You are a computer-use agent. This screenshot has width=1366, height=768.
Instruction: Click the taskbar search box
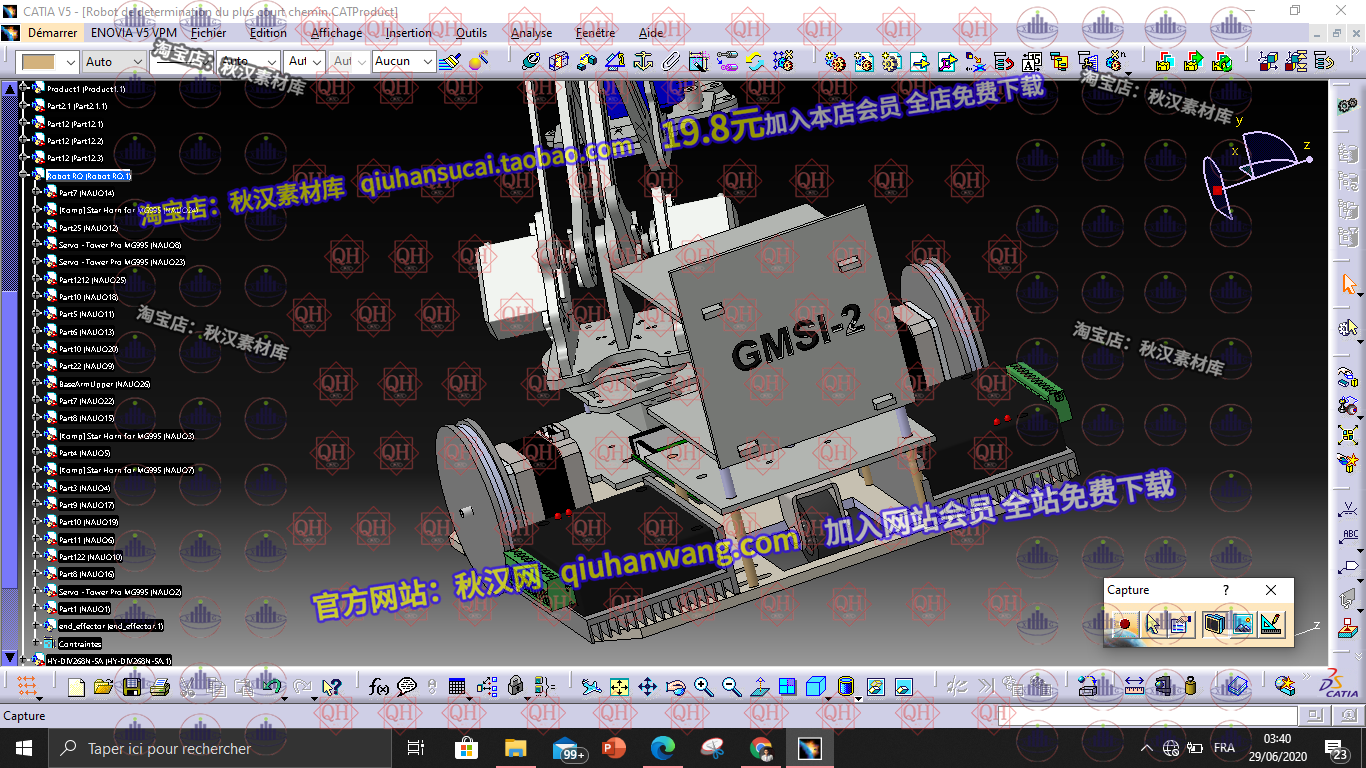click(x=220, y=748)
